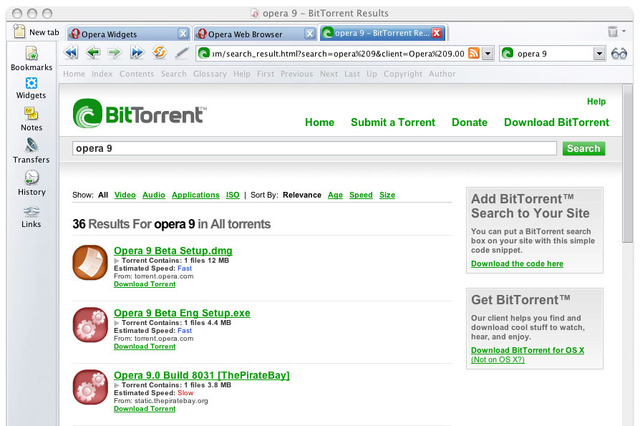Click the browser address bar URL field

pos(338,53)
